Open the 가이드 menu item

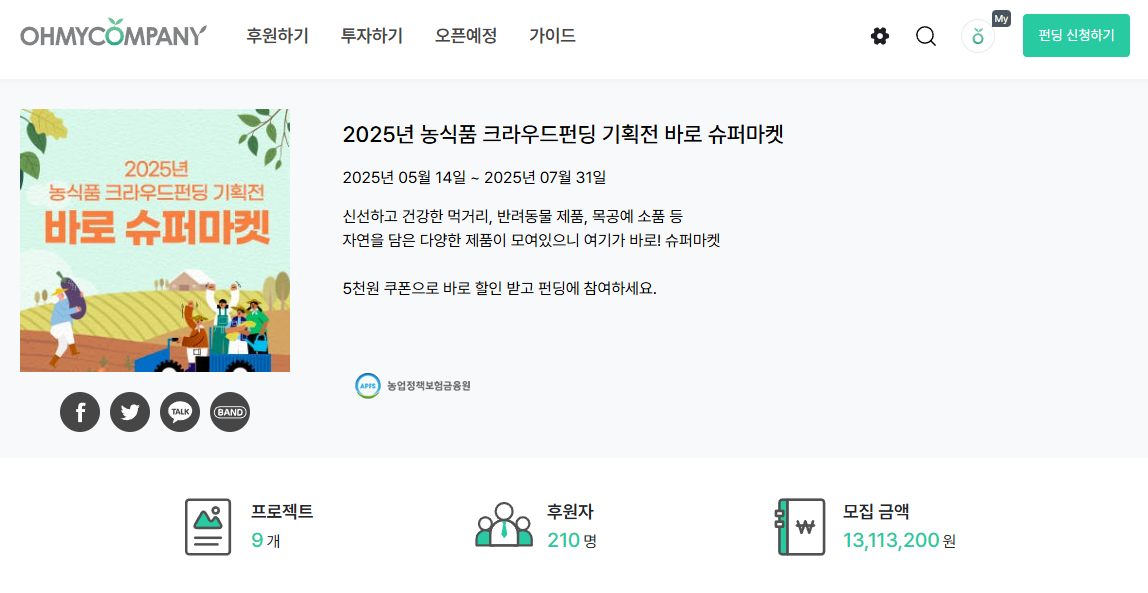tap(552, 35)
